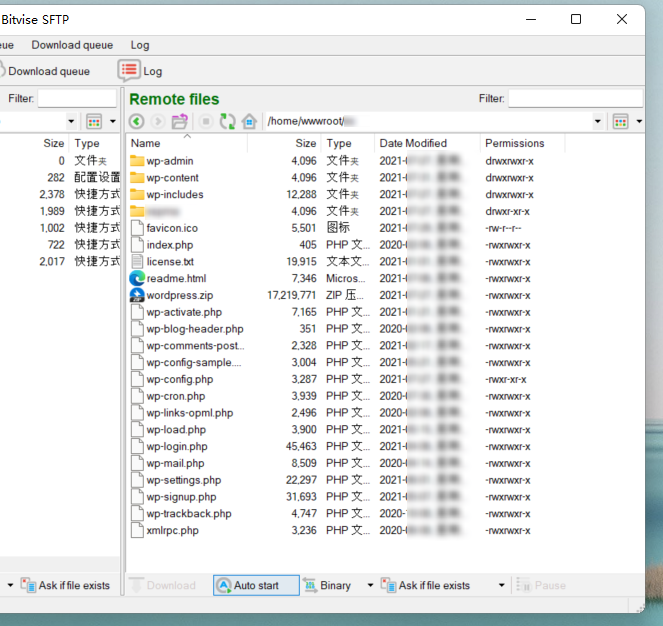Maximize the Bitvise SFTP window
Viewport: 663px width, 626px height.
pyautogui.click(x=575, y=19)
